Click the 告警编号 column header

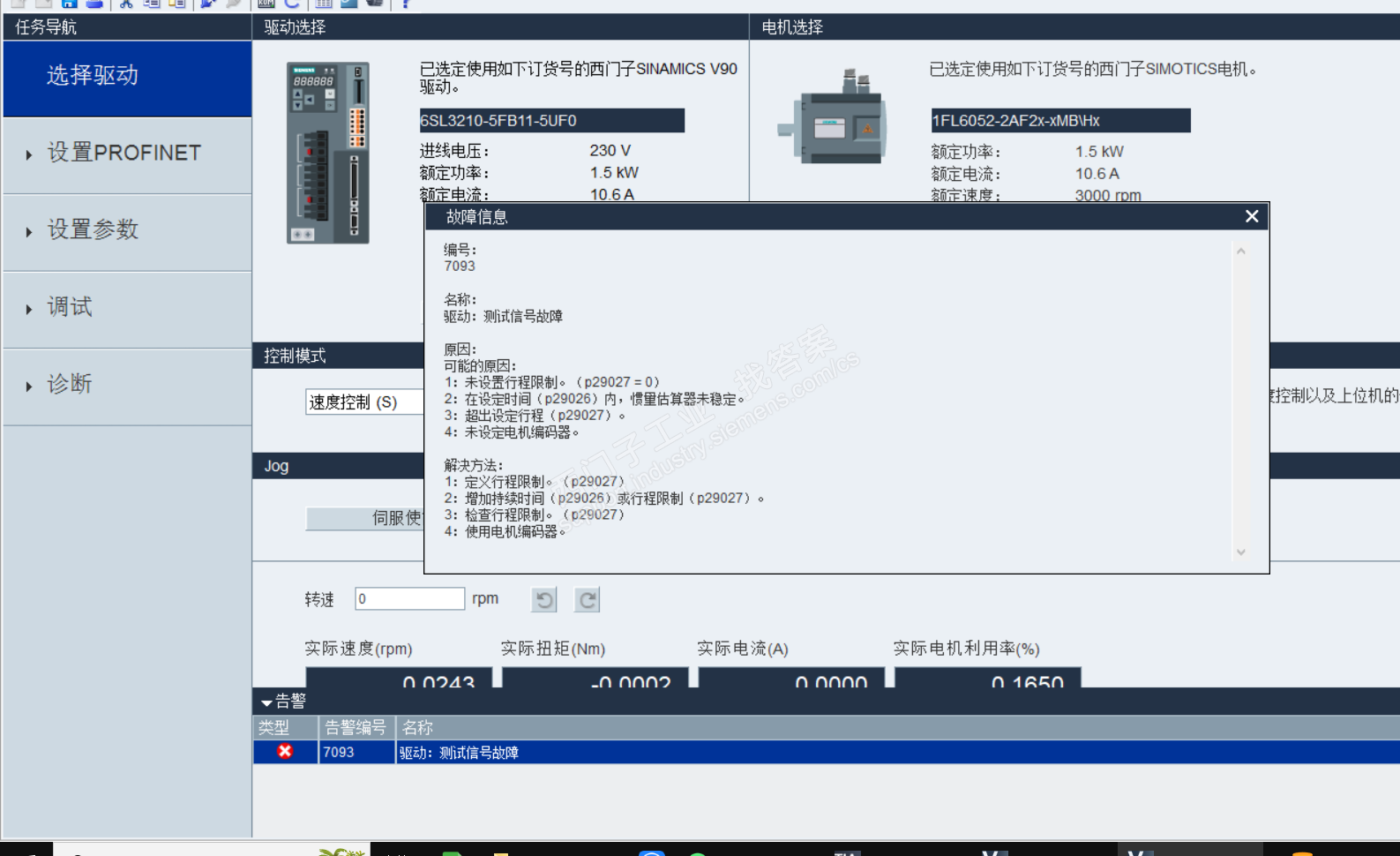pyautogui.click(x=356, y=728)
